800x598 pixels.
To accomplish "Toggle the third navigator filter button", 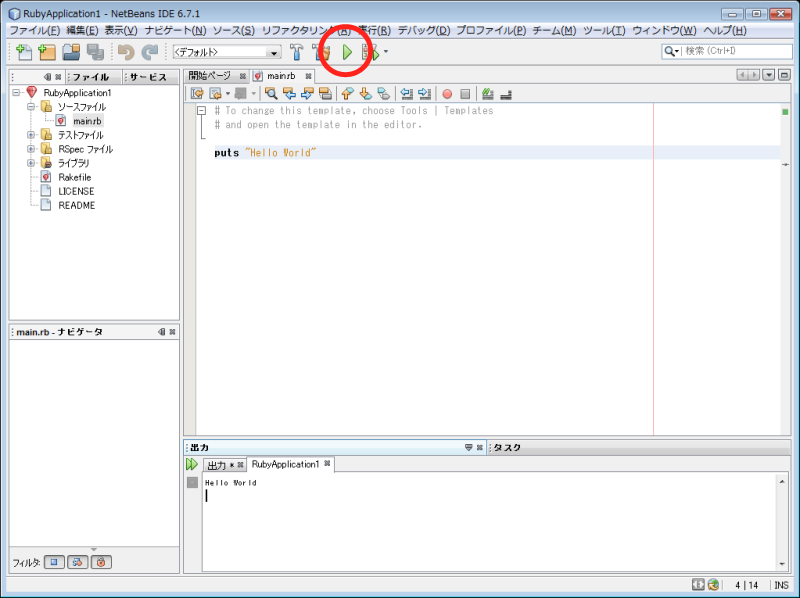I will coord(101,562).
